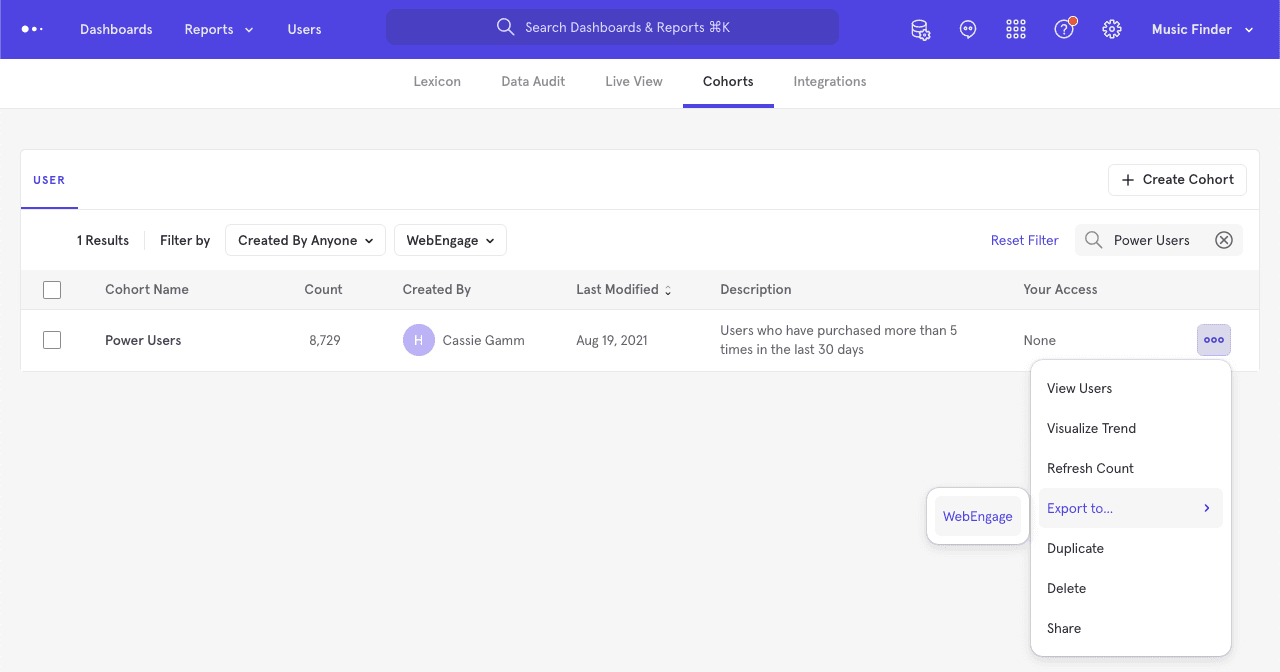
Task: Open the chat feedback bubble icon
Action: click(x=967, y=29)
